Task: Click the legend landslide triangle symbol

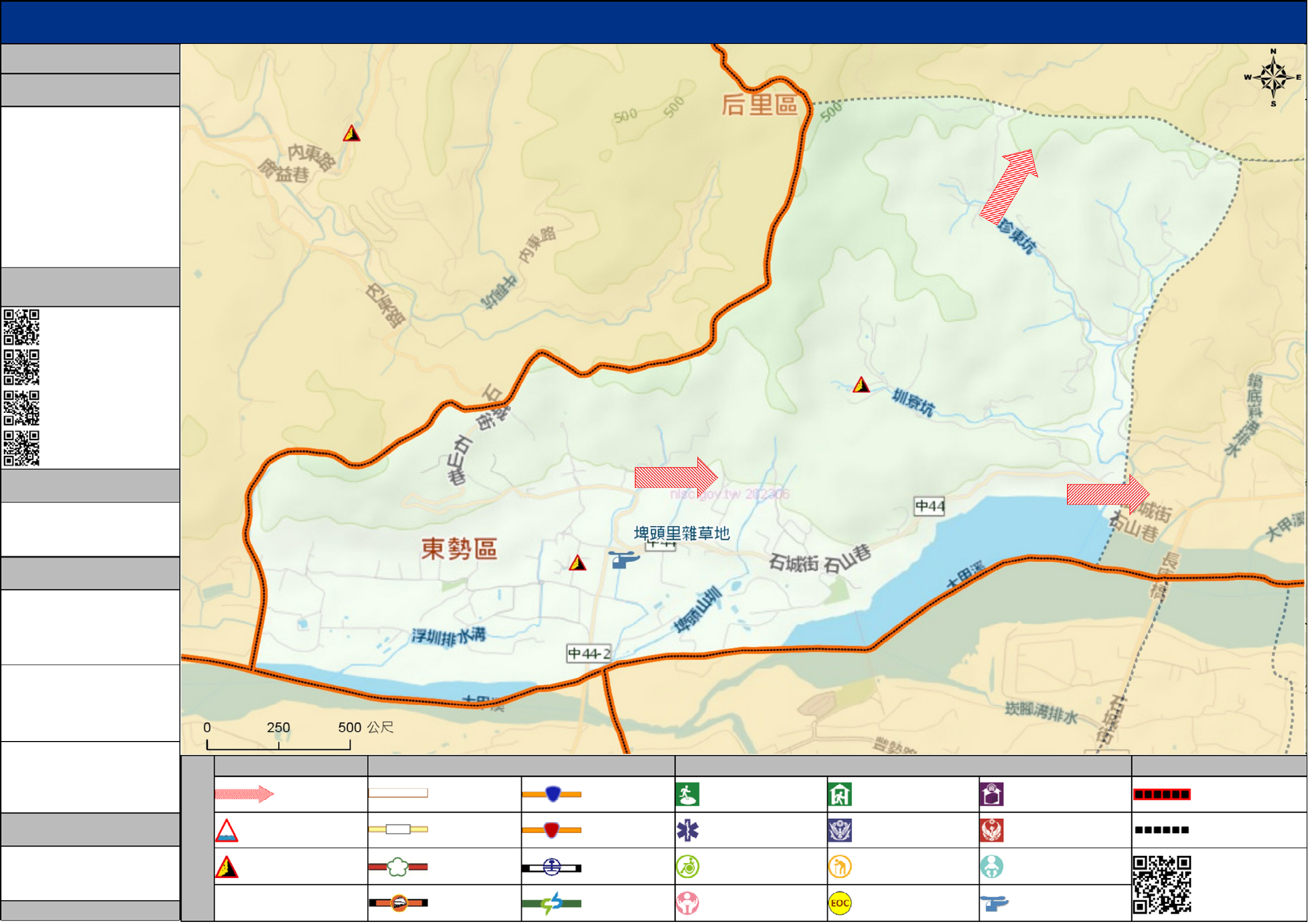Action: coord(226,868)
